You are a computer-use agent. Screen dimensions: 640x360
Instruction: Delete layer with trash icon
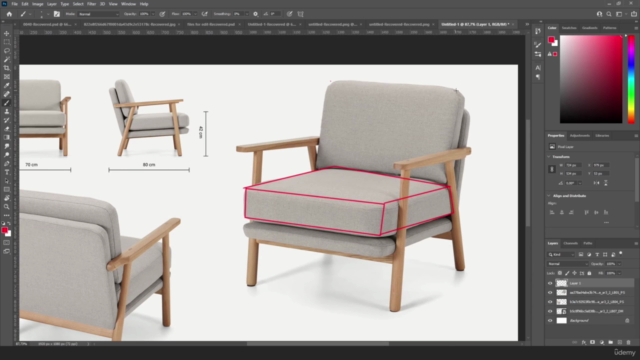tap(629, 342)
